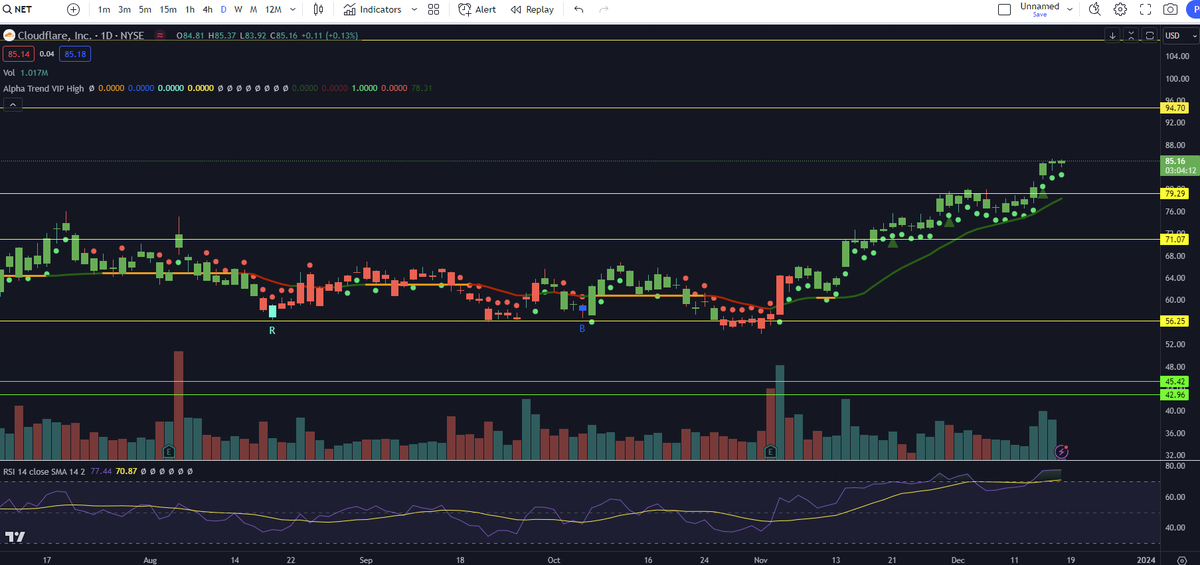Screen dimensions: 1200x565
Task: Click the red 85.14 sell price button
Action: pyautogui.click(x=18, y=53)
